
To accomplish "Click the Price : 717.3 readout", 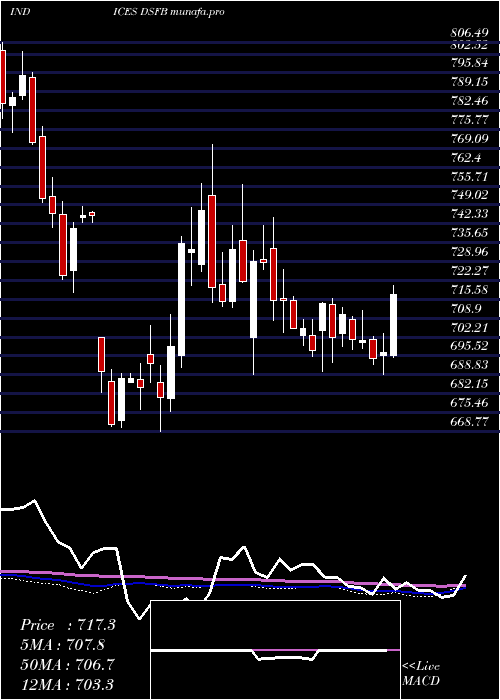I will point(68,625).
